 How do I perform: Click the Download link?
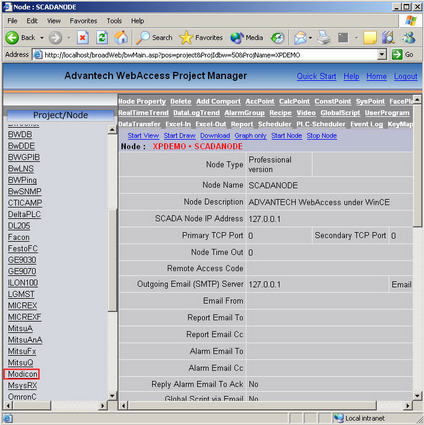(x=215, y=136)
